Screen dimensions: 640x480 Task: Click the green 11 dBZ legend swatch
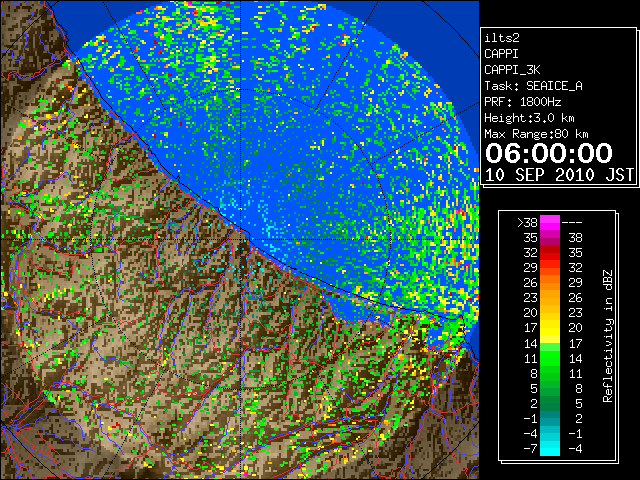click(550, 358)
